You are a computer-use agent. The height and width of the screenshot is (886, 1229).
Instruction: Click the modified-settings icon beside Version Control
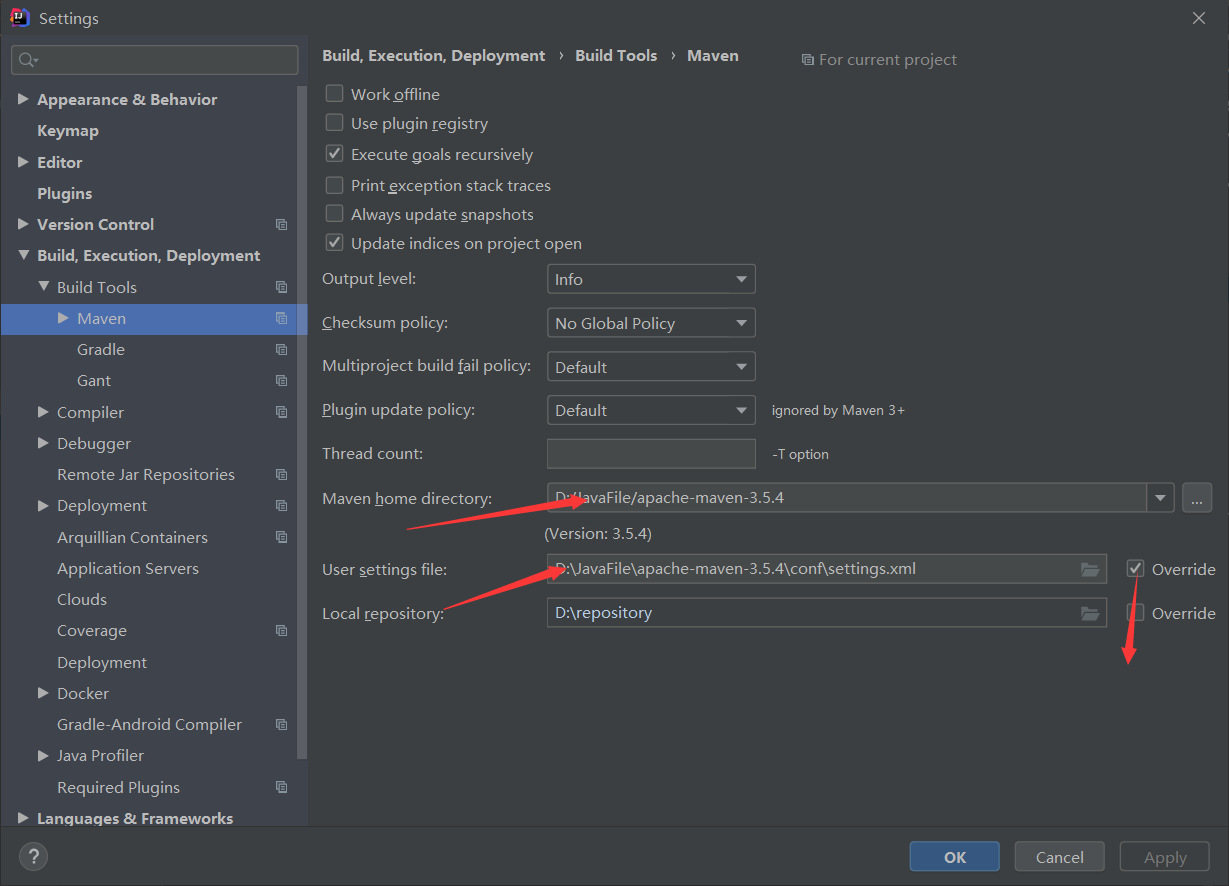coord(281,224)
